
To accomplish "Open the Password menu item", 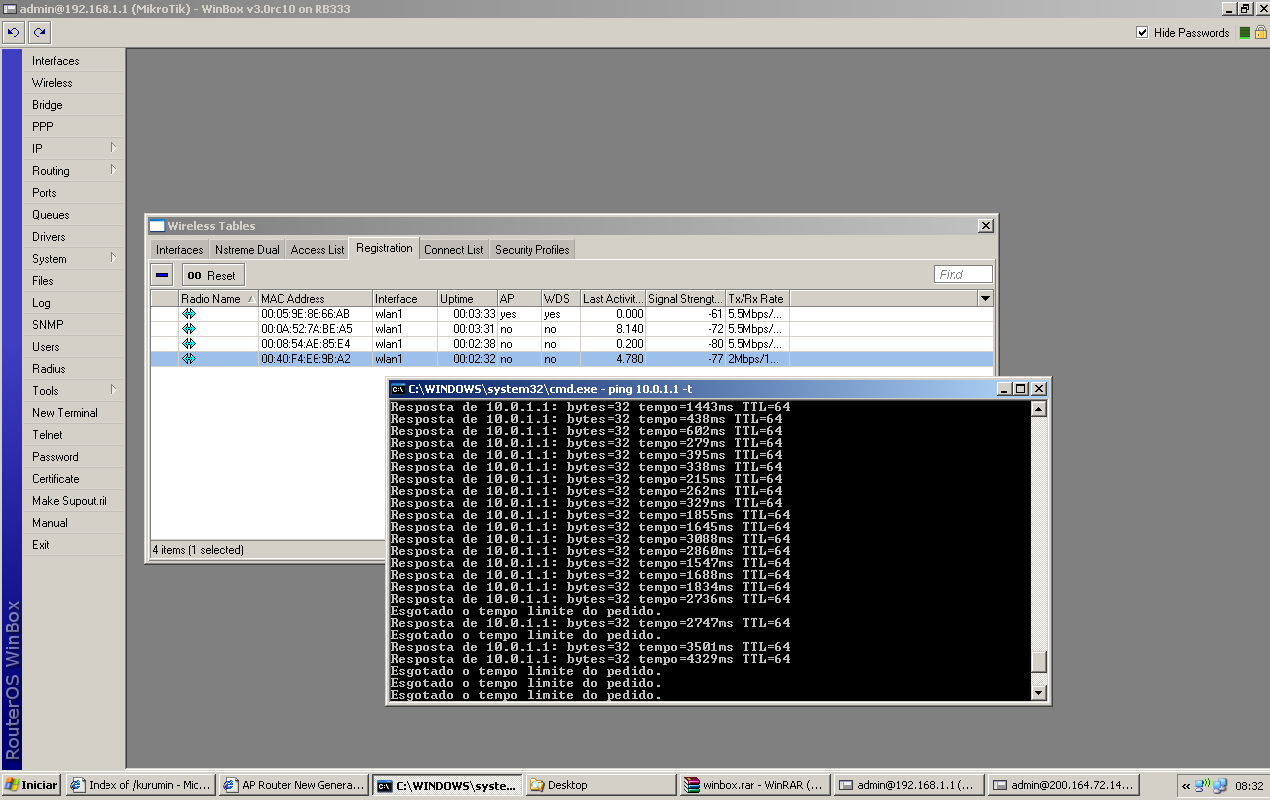I will (74, 457).
